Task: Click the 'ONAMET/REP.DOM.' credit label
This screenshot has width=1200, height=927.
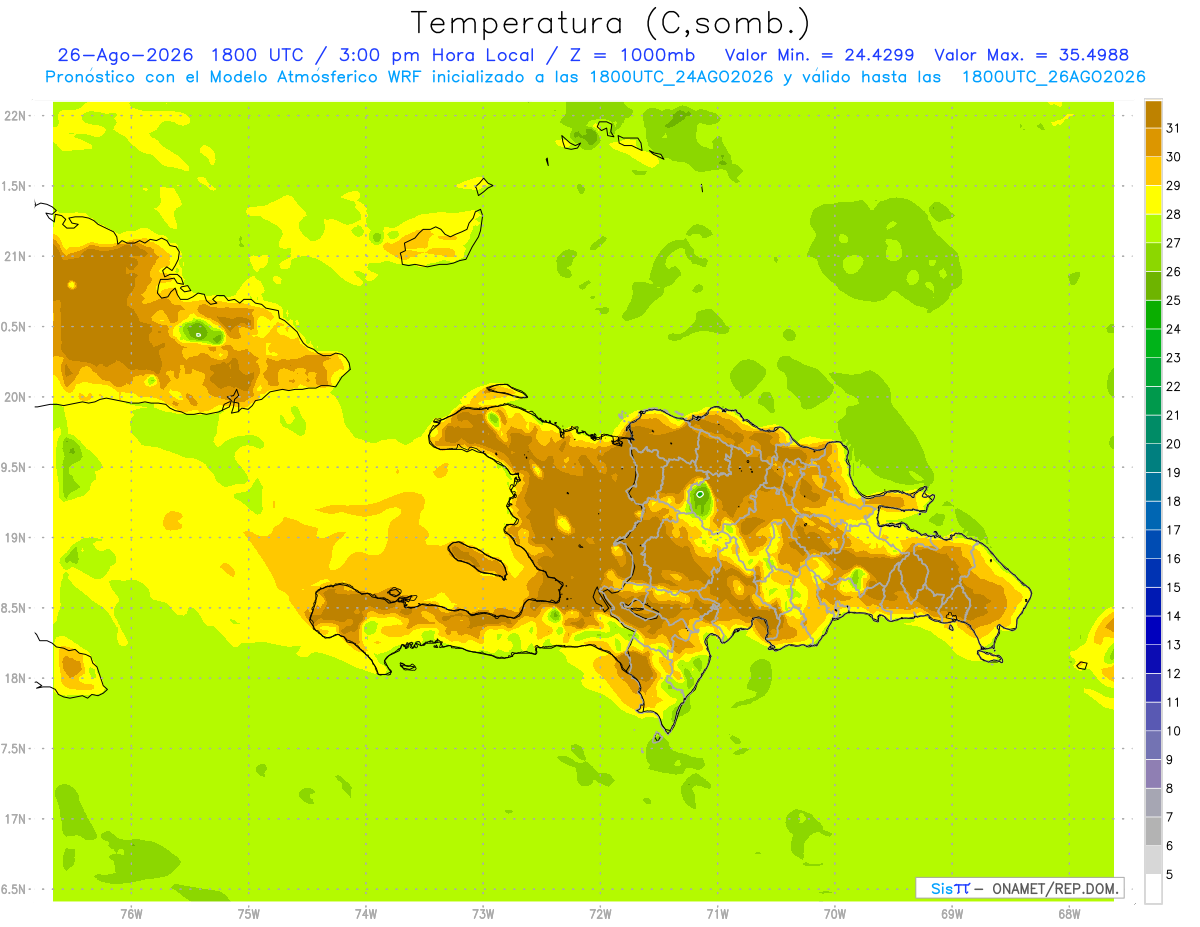Action: click(x=1054, y=888)
